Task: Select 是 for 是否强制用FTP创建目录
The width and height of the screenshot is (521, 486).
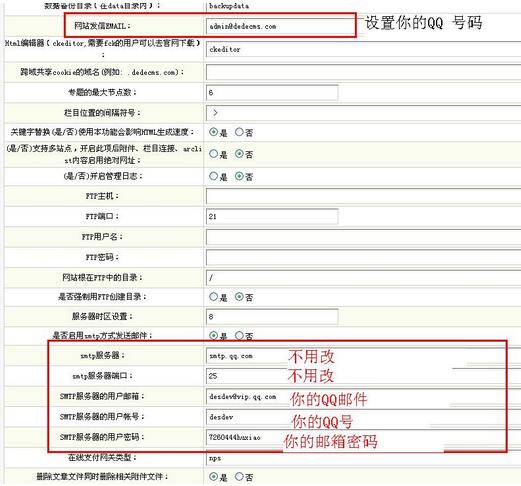Action: (213, 296)
